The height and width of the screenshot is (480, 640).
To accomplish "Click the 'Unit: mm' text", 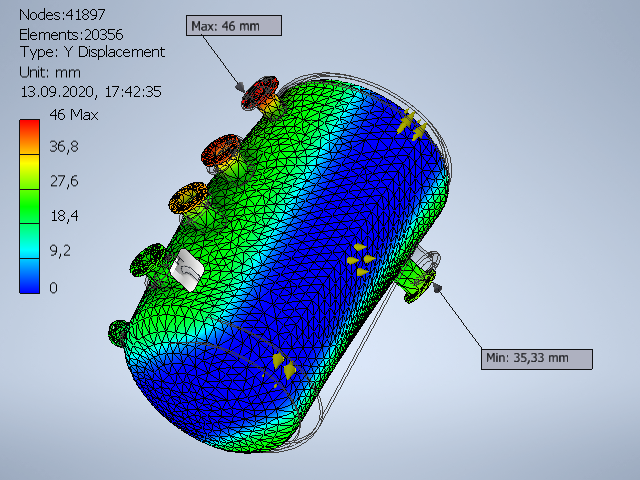I will [50, 73].
